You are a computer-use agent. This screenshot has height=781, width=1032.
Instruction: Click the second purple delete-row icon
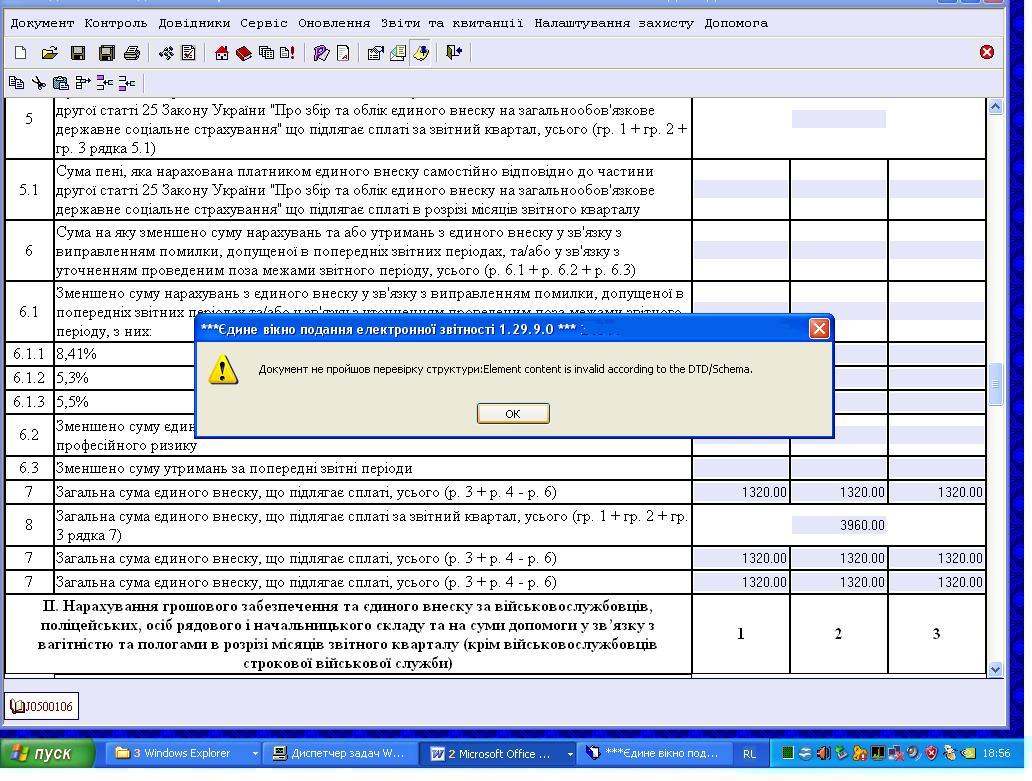pos(127,83)
